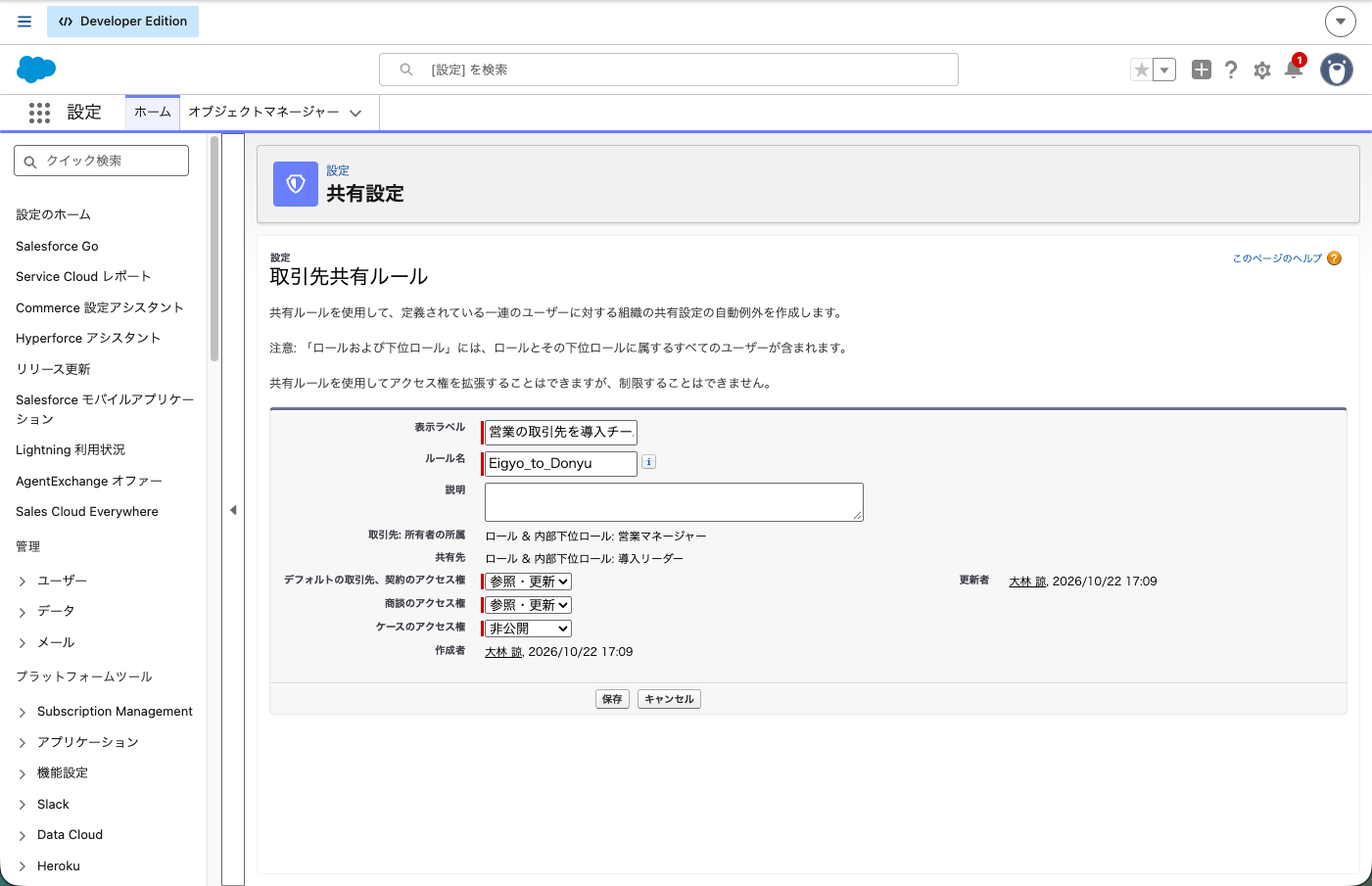Screen dimensions: 1372x886
Task: Open the global actions plus icon
Action: click(x=1201, y=70)
